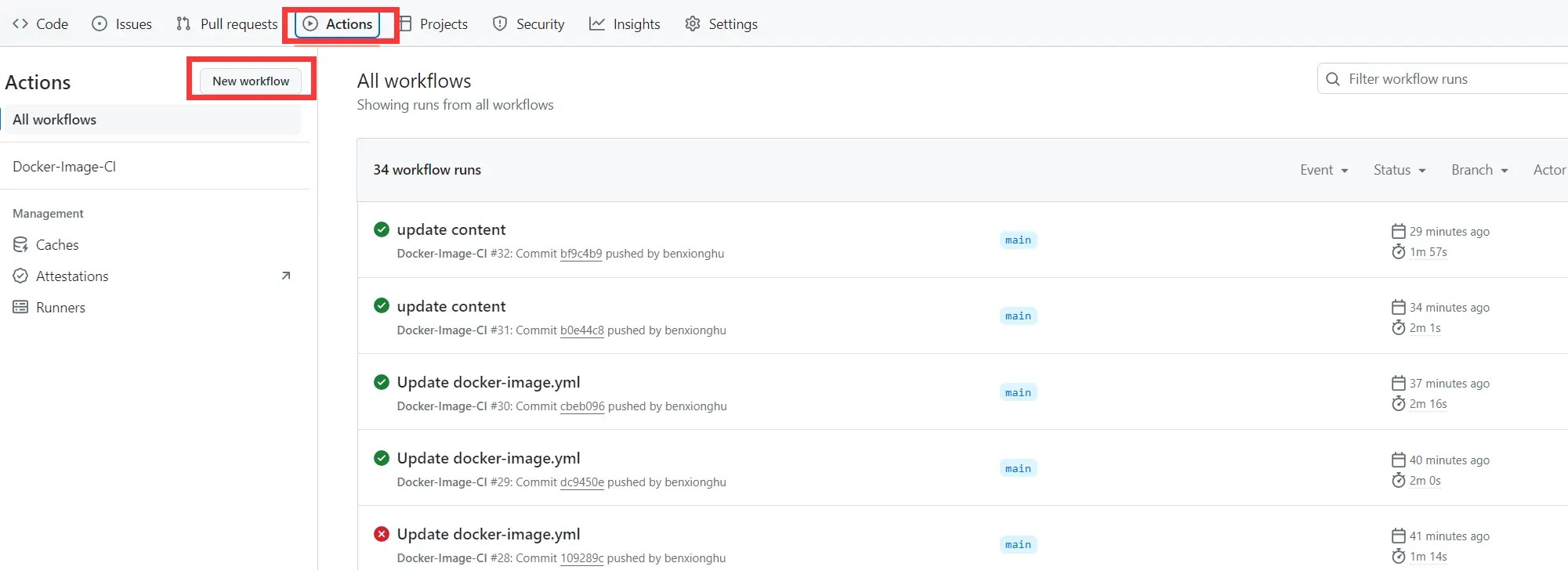
Task: Click the calendar icon beside 29 minutes ago
Action: pos(1399,231)
